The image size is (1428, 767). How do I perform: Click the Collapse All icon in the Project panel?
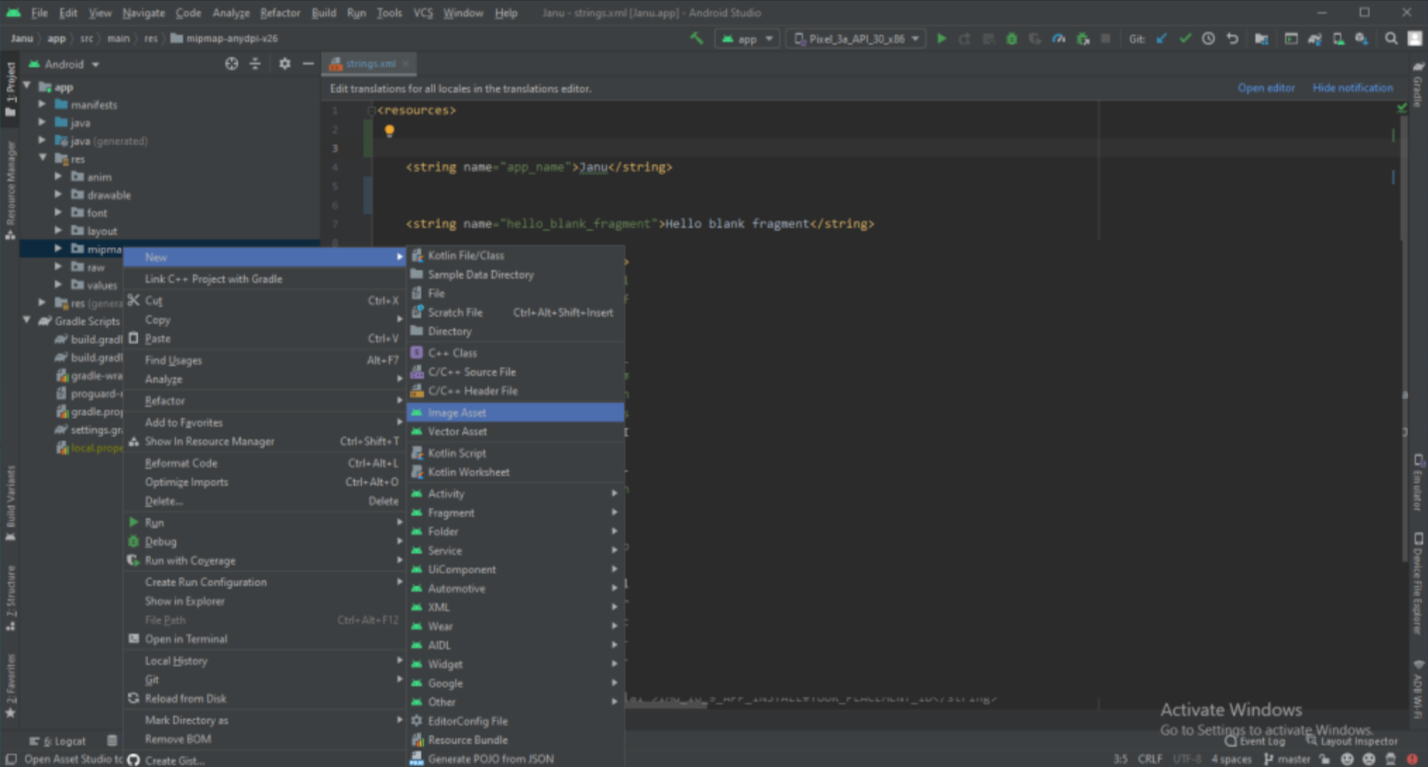pos(255,64)
